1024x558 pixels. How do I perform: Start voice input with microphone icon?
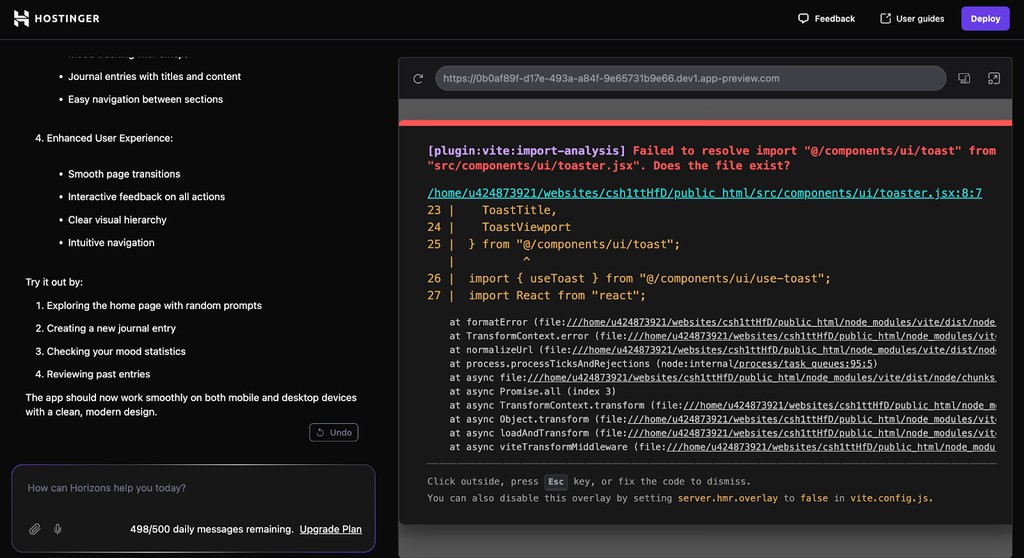coord(57,529)
